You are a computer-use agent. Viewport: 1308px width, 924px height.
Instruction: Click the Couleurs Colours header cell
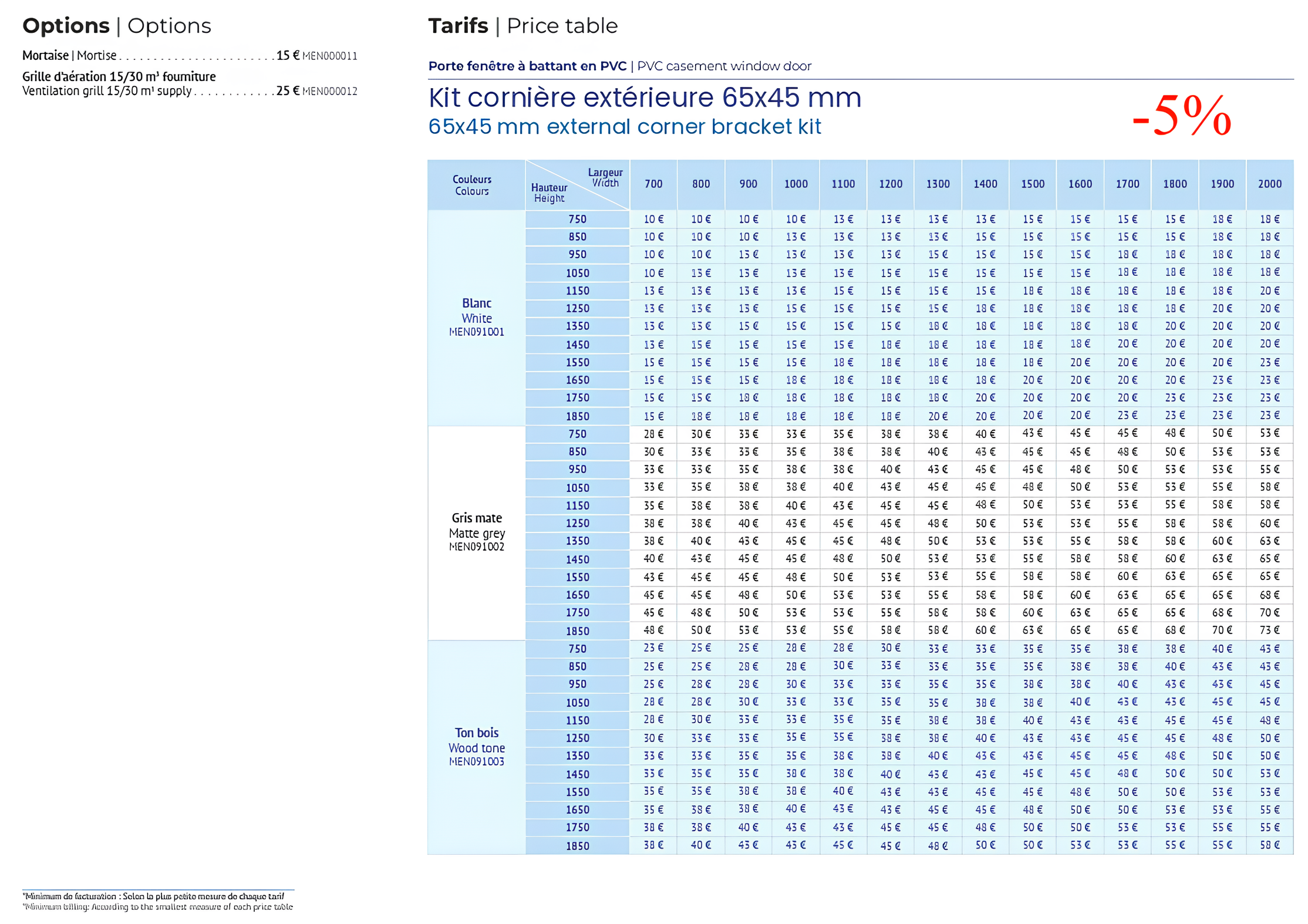click(x=471, y=186)
